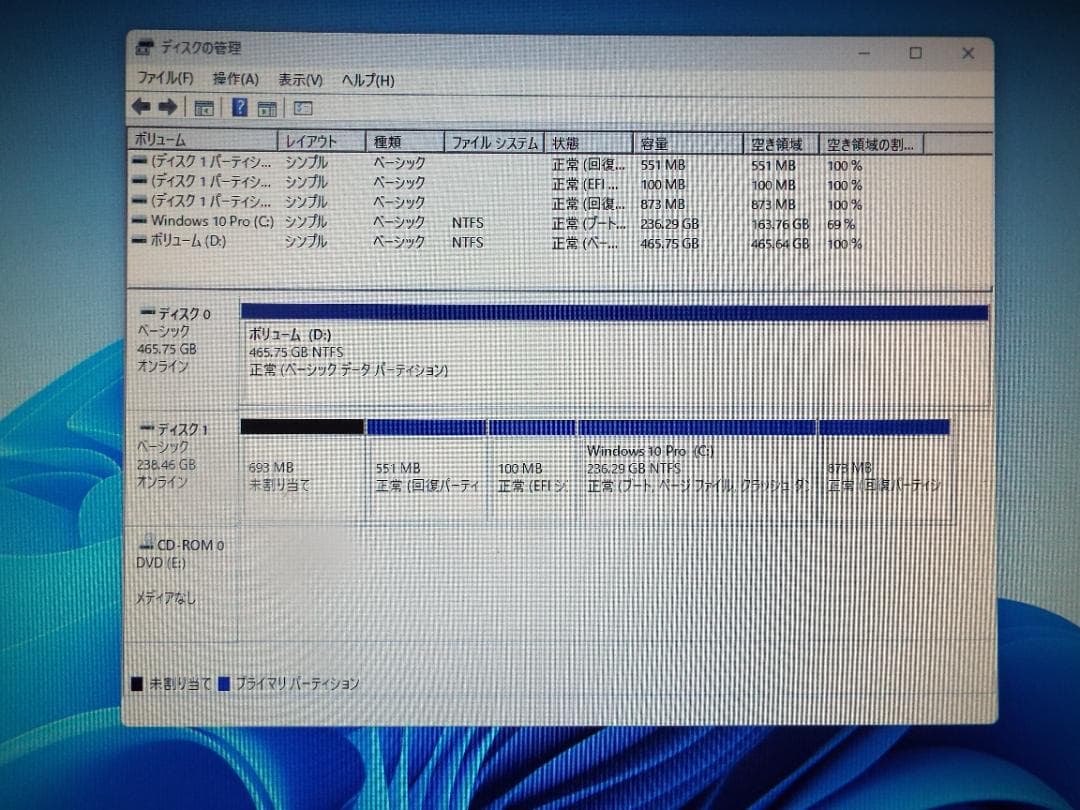Open help using the blue question mark icon
This screenshot has width=1080, height=810.
coord(239,106)
